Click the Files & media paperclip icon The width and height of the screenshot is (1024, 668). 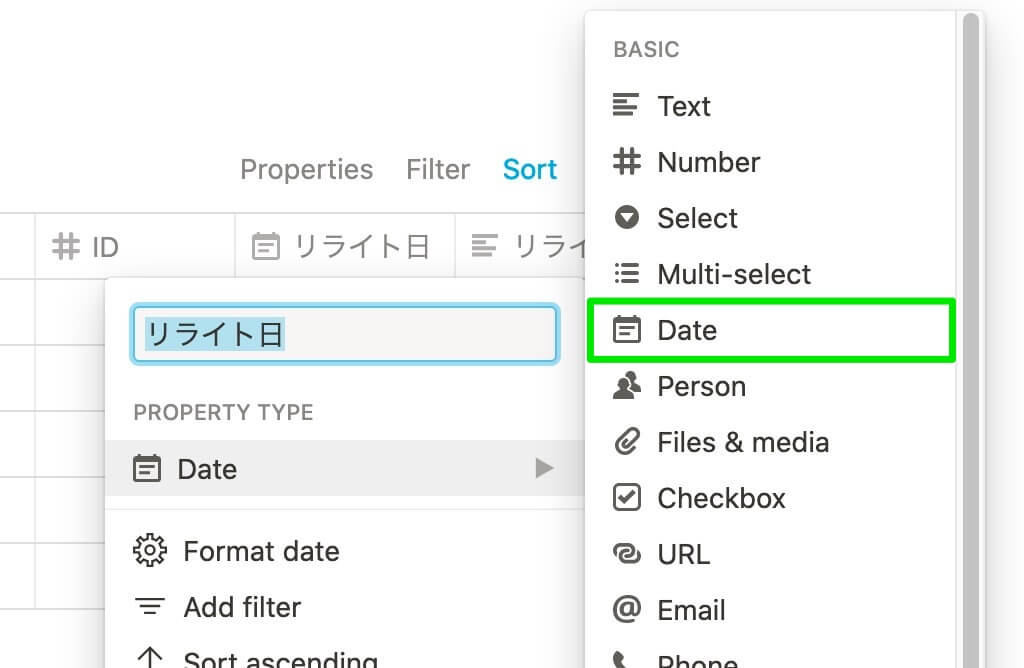pyautogui.click(x=626, y=442)
